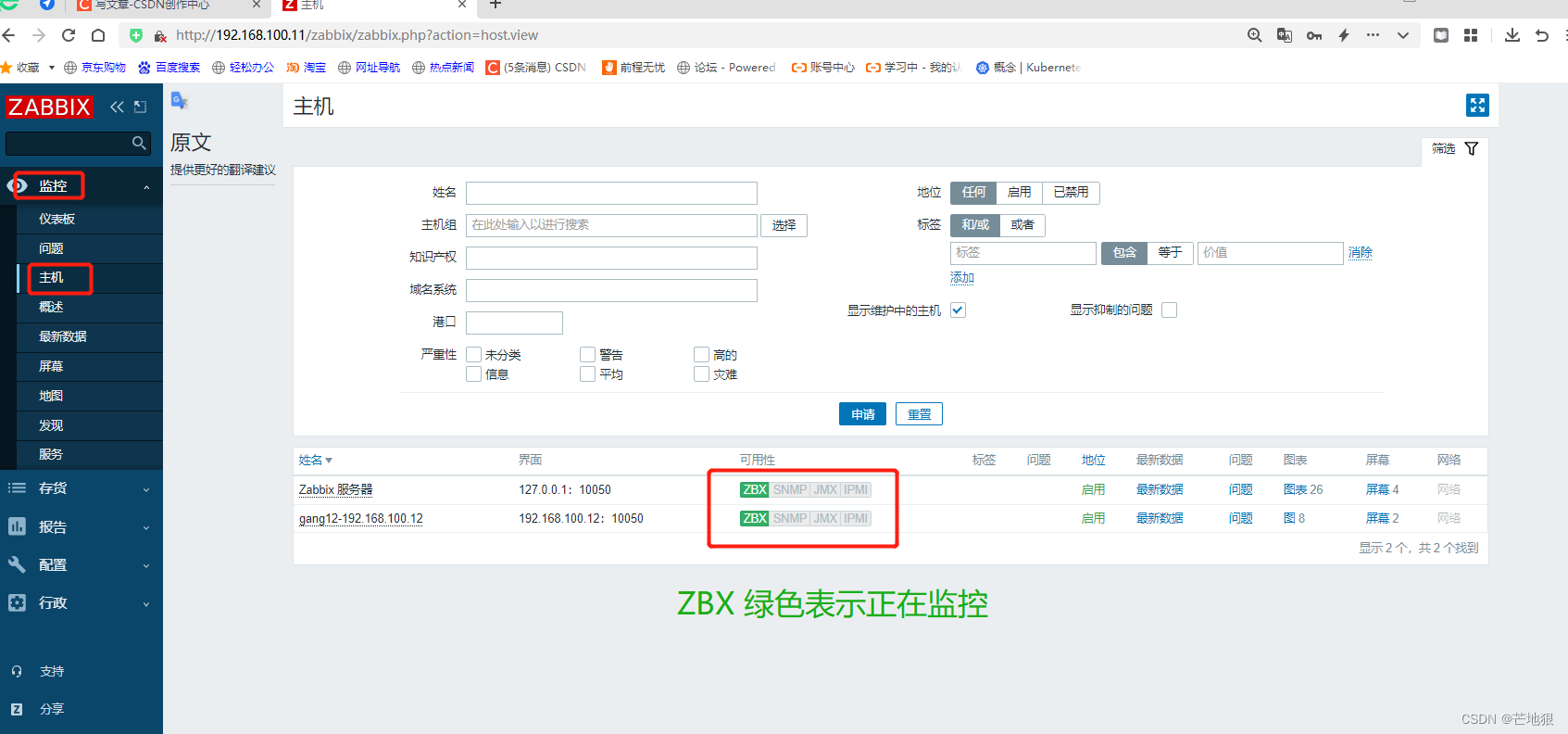Sort by 姓名 column header arrow
Image resolution: width=1568 pixels, height=734 pixels.
tap(329, 461)
